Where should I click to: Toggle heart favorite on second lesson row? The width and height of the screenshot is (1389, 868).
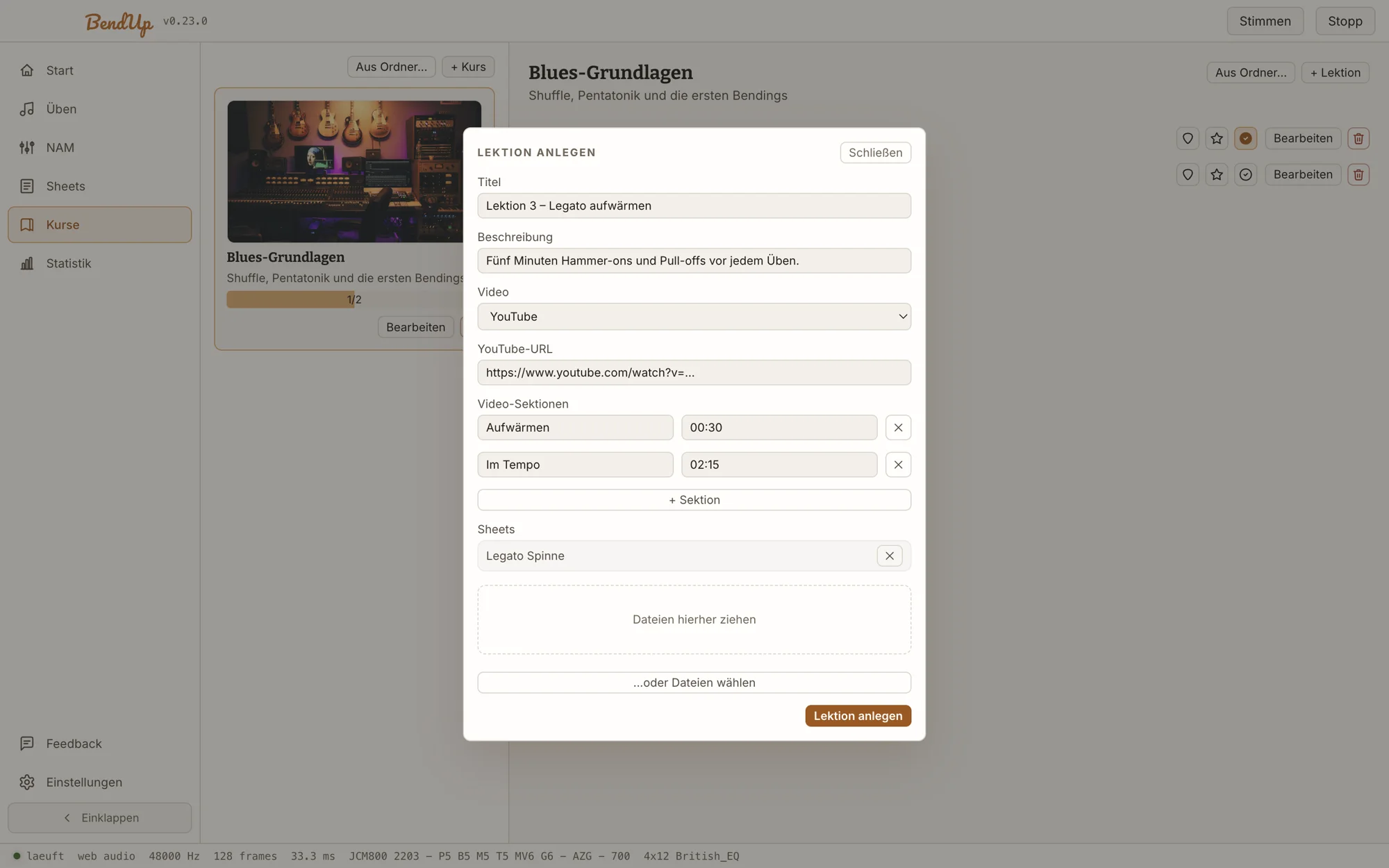tap(1188, 174)
